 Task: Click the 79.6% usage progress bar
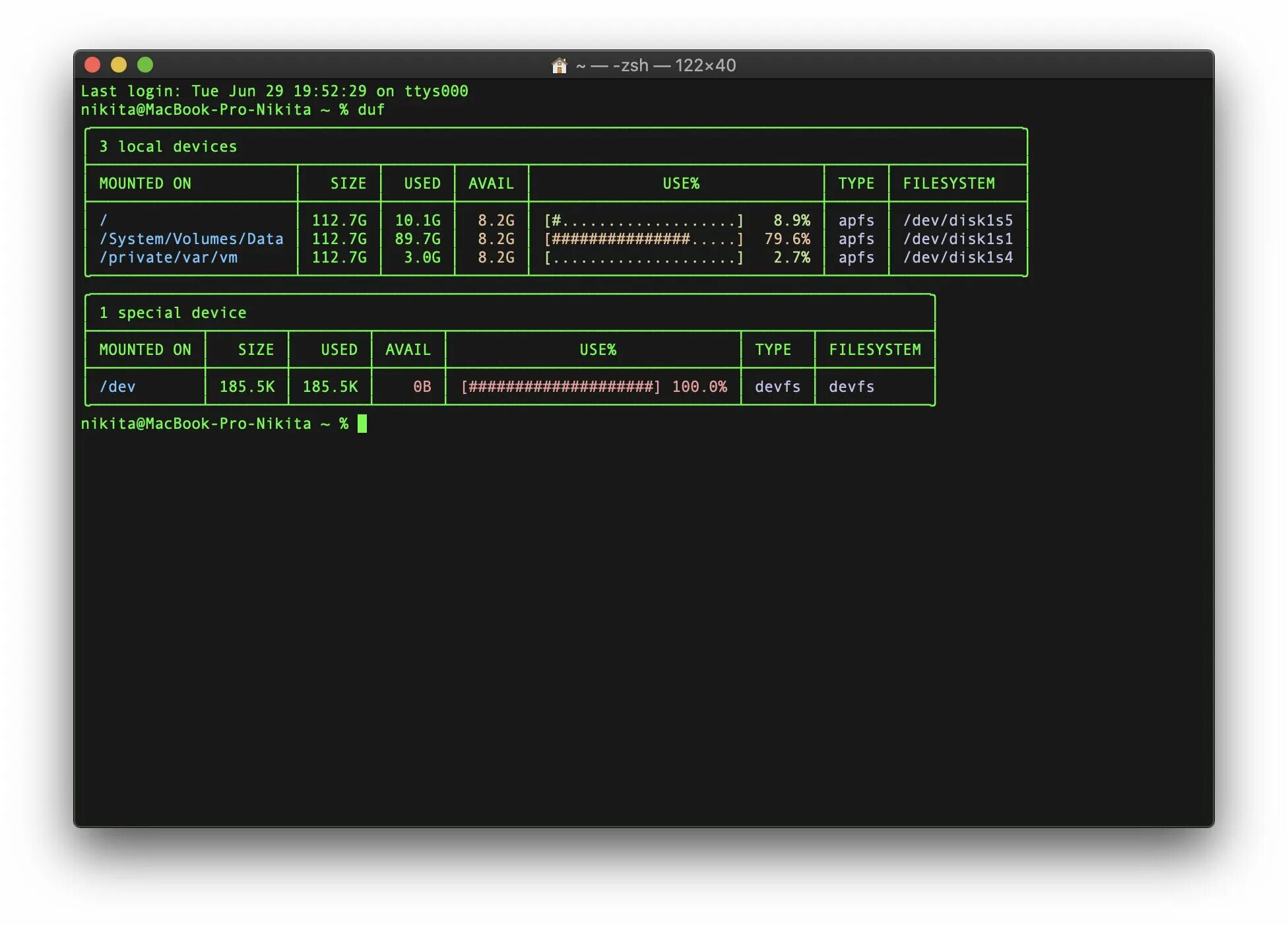tap(643, 239)
